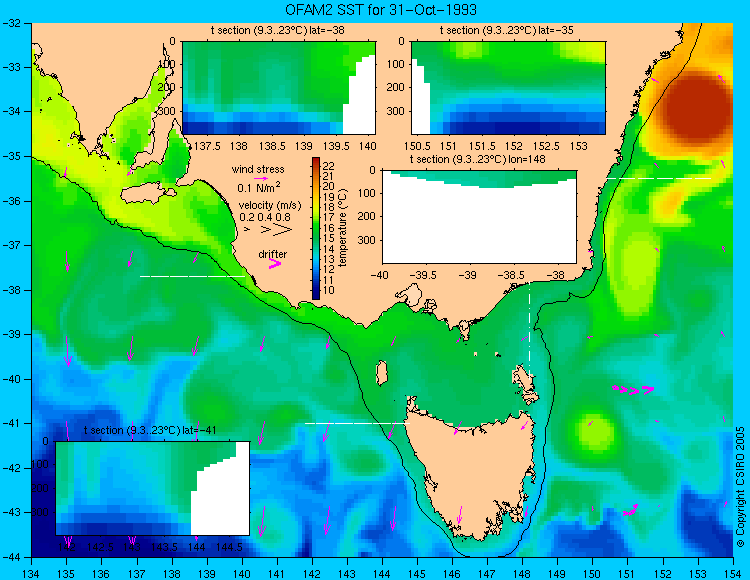Click the '© Copyright CSIRO 2005' text
Screen dimensions: 750x580
740,487
